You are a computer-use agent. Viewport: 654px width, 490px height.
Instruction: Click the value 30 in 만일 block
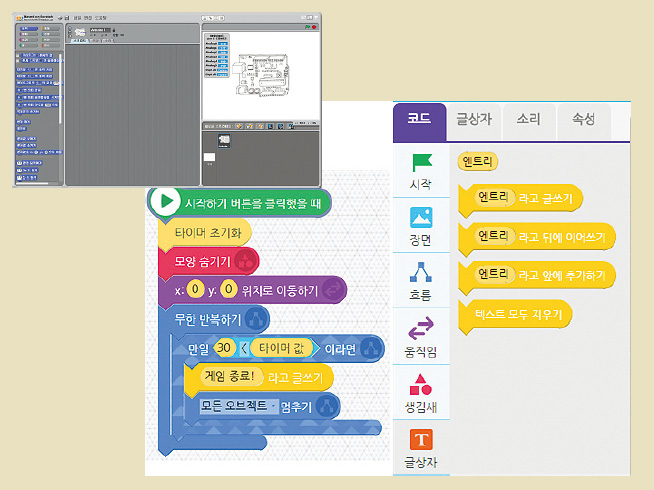click(x=224, y=348)
